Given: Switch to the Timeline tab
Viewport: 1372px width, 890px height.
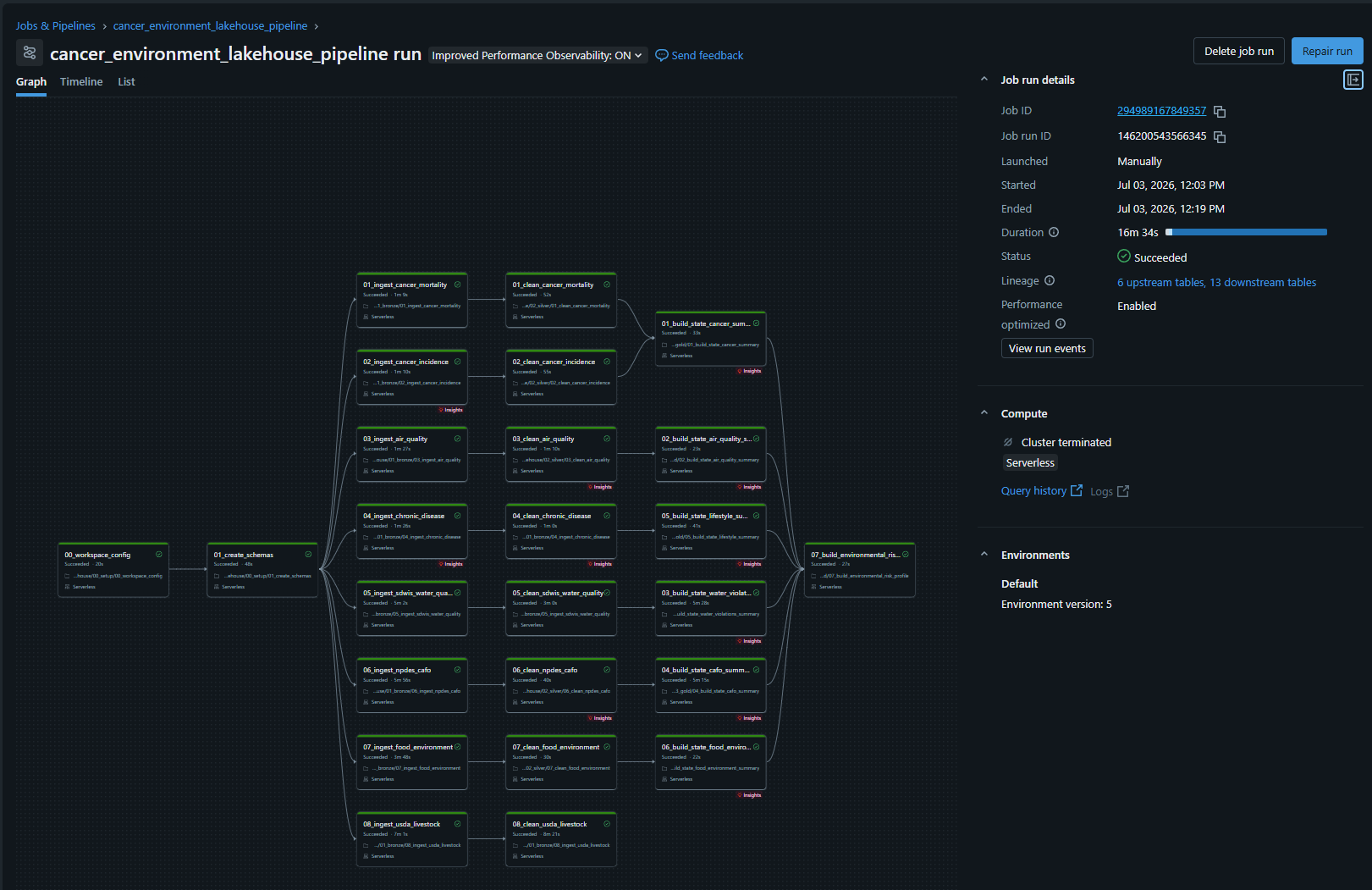Looking at the screenshot, I should tap(81, 82).
